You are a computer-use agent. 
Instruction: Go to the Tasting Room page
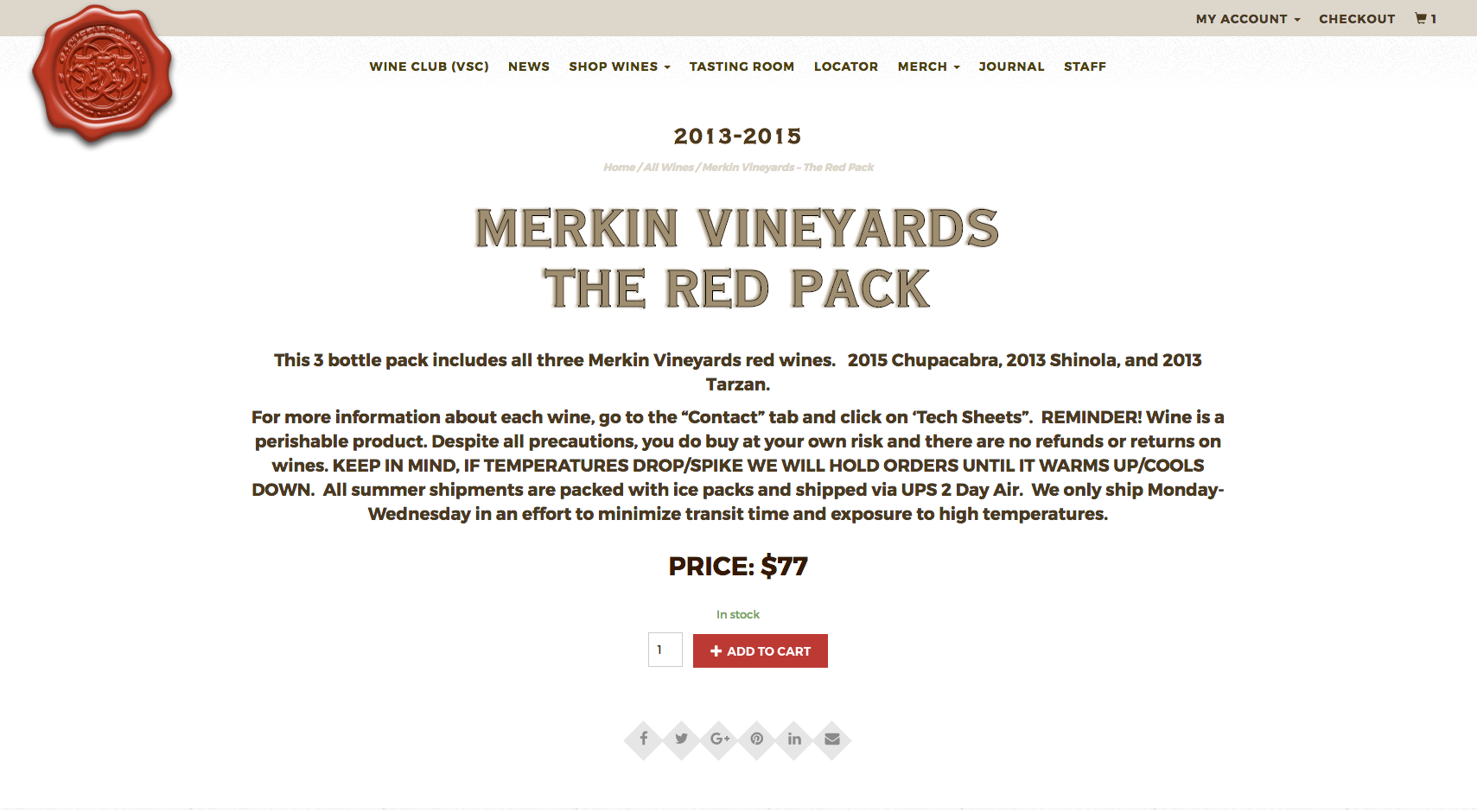coord(742,67)
